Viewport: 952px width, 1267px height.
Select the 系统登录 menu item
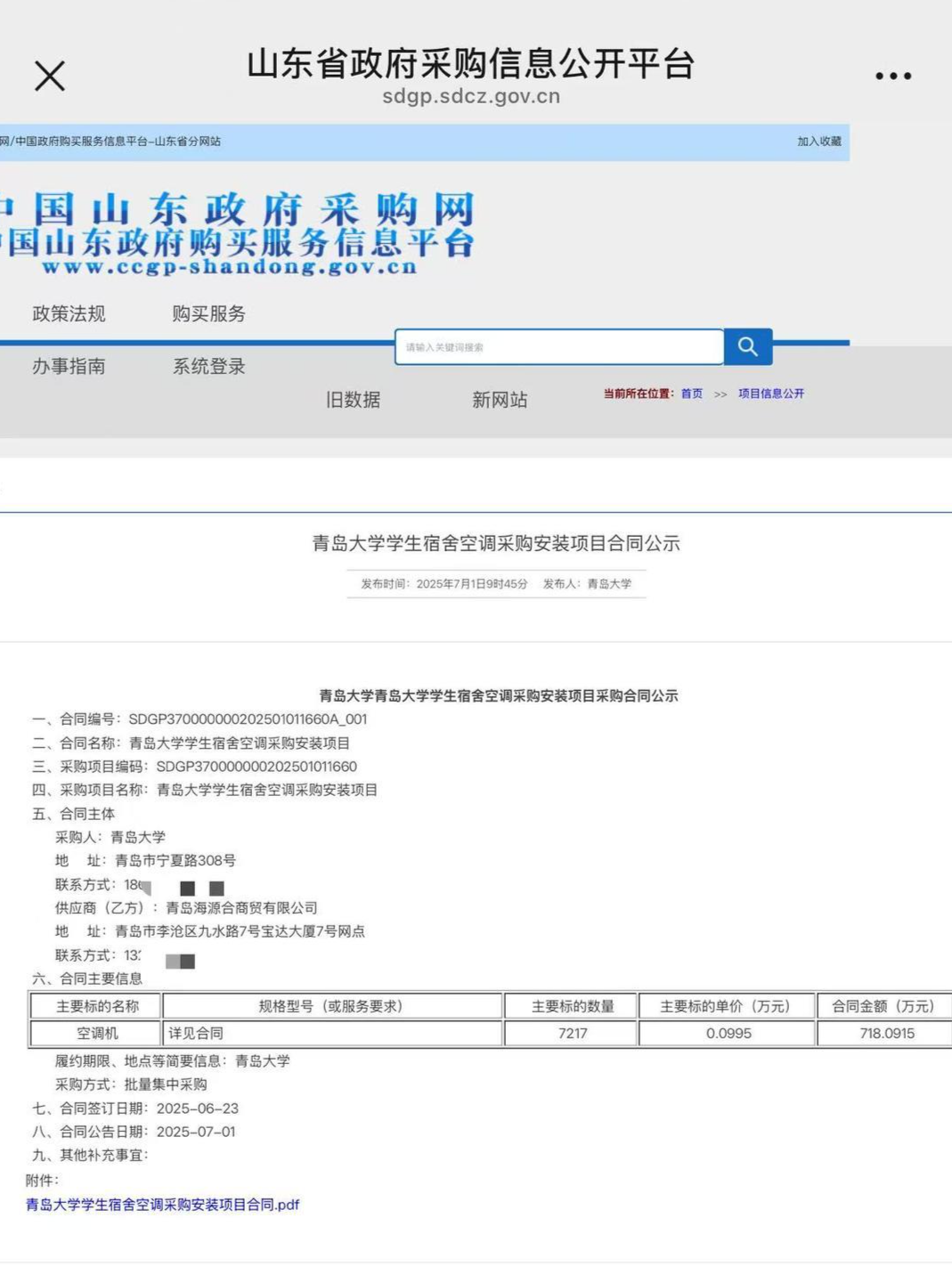tap(209, 366)
